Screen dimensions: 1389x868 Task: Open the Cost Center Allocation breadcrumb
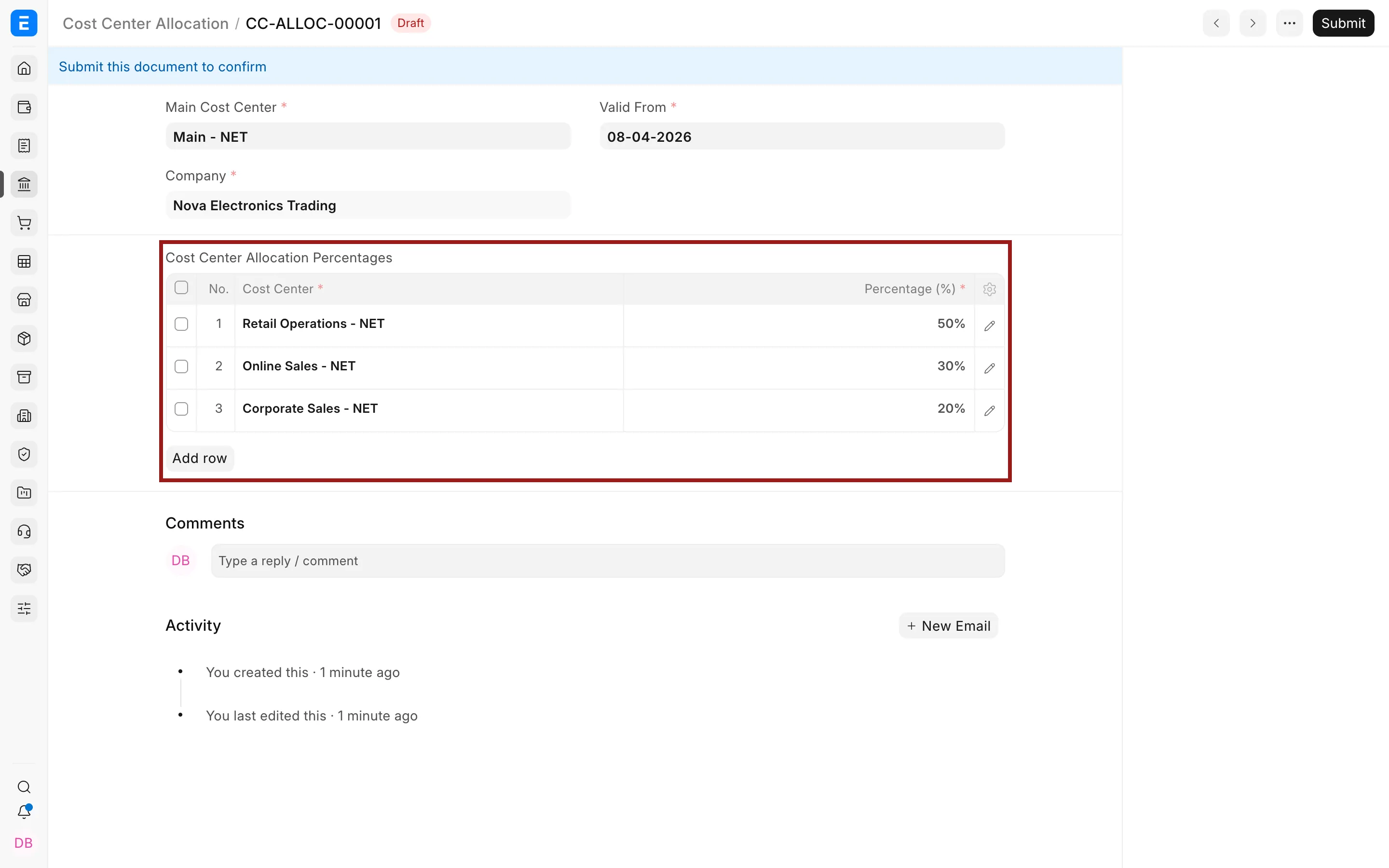click(146, 24)
